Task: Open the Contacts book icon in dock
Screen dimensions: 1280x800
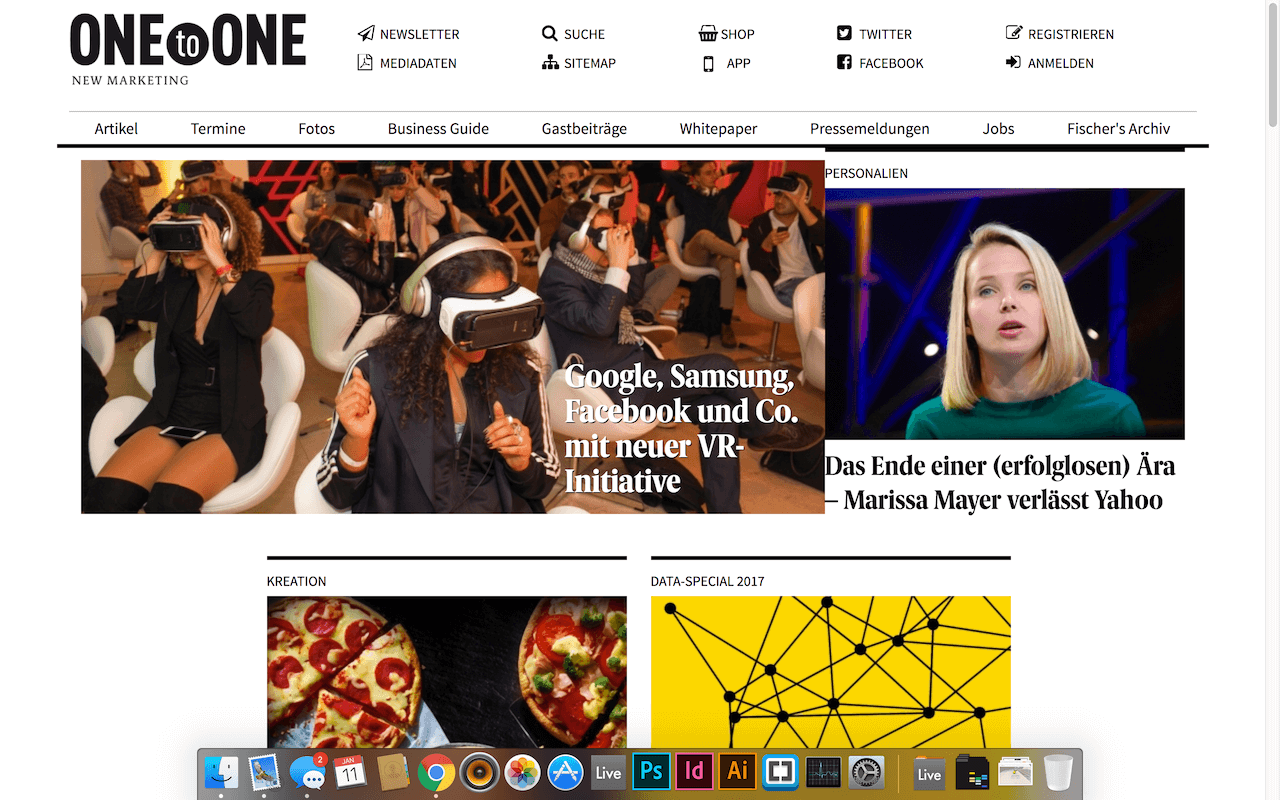Action: pos(393,772)
